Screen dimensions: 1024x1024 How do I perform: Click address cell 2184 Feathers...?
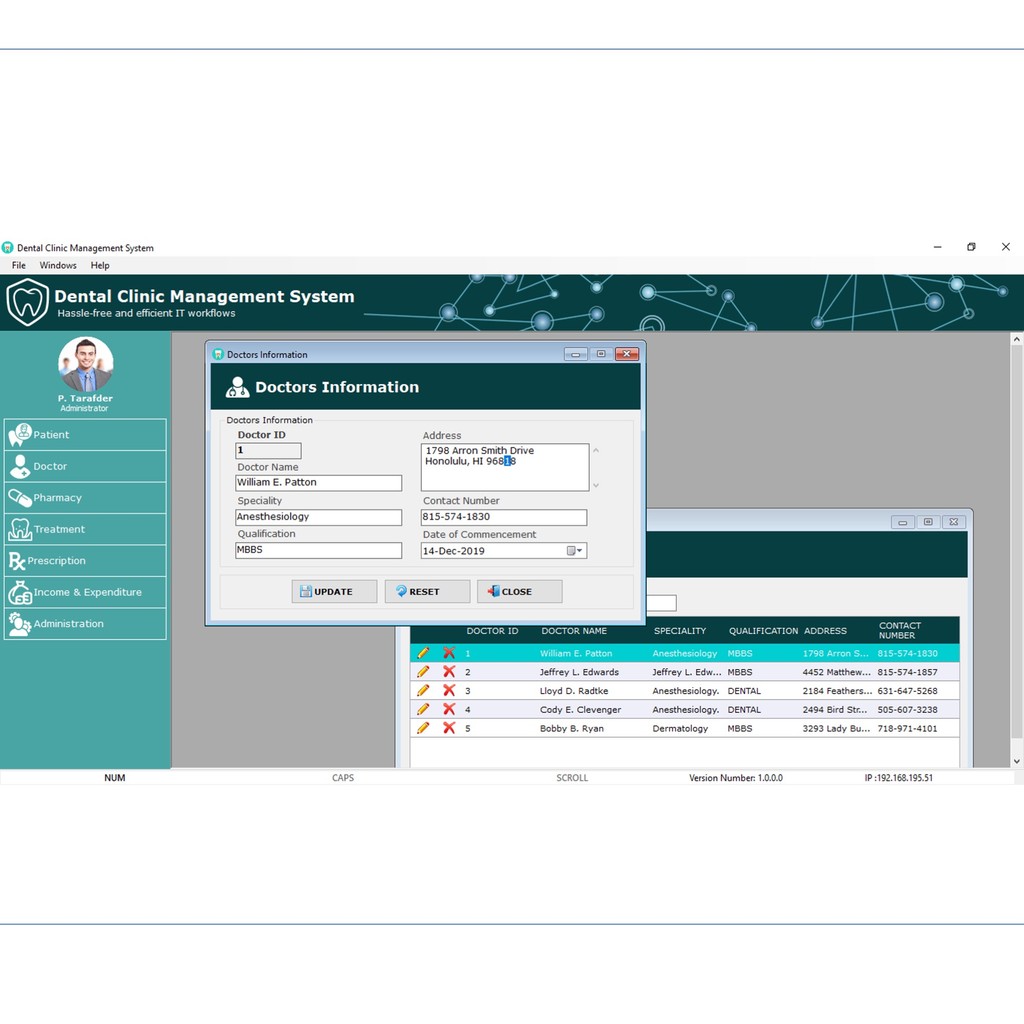pyautogui.click(x=837, y=690)
